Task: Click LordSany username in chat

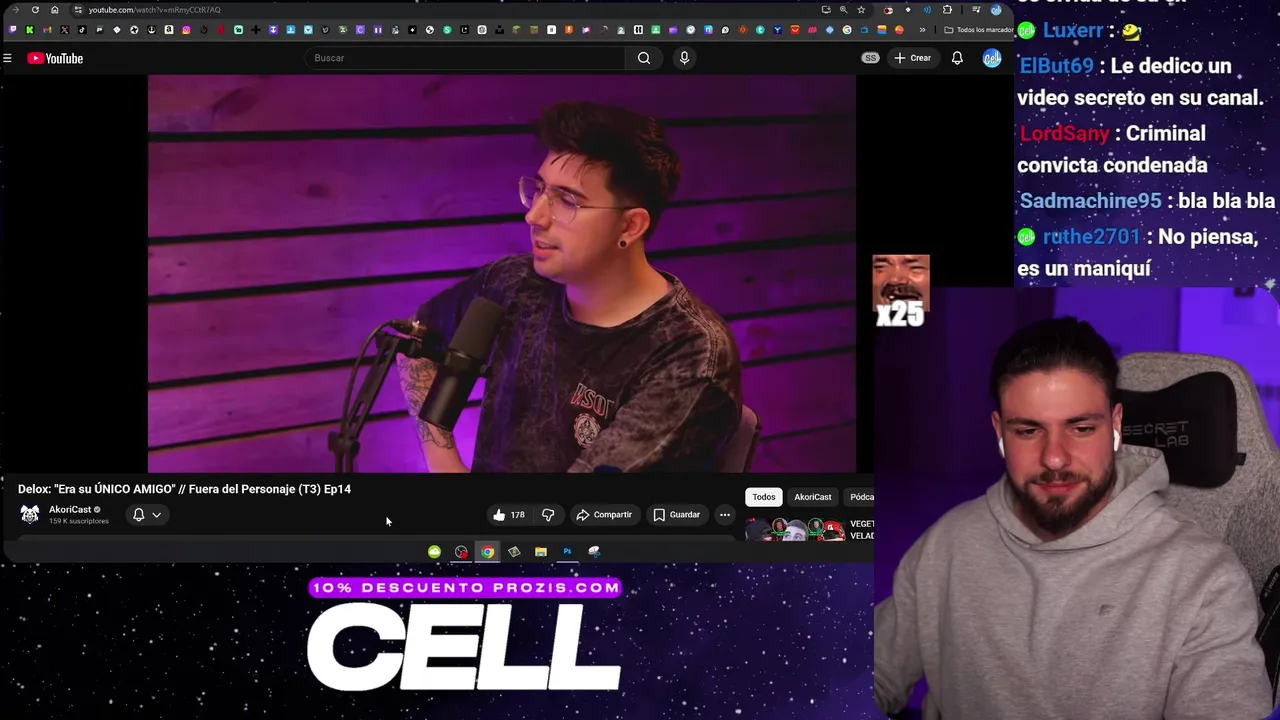Action: 1064,133
